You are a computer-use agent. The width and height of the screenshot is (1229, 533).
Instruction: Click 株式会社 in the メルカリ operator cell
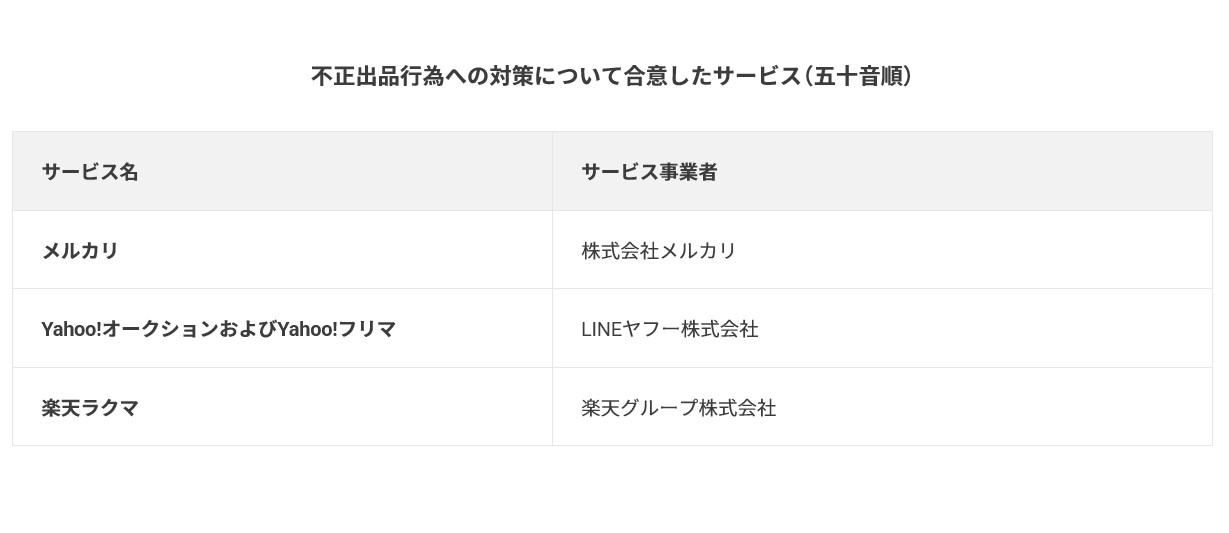tap(620, 251)
